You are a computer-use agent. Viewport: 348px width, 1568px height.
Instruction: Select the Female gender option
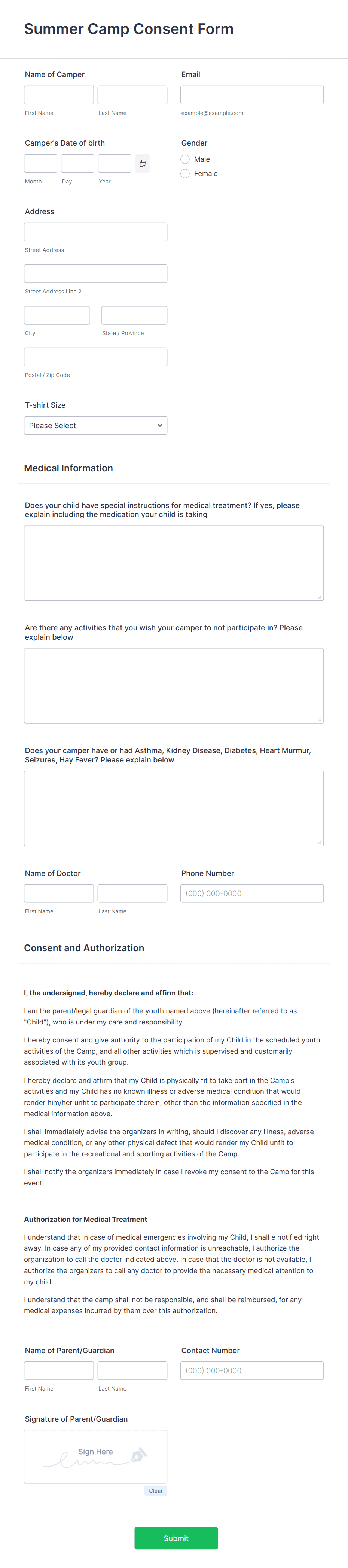(185, 173)
